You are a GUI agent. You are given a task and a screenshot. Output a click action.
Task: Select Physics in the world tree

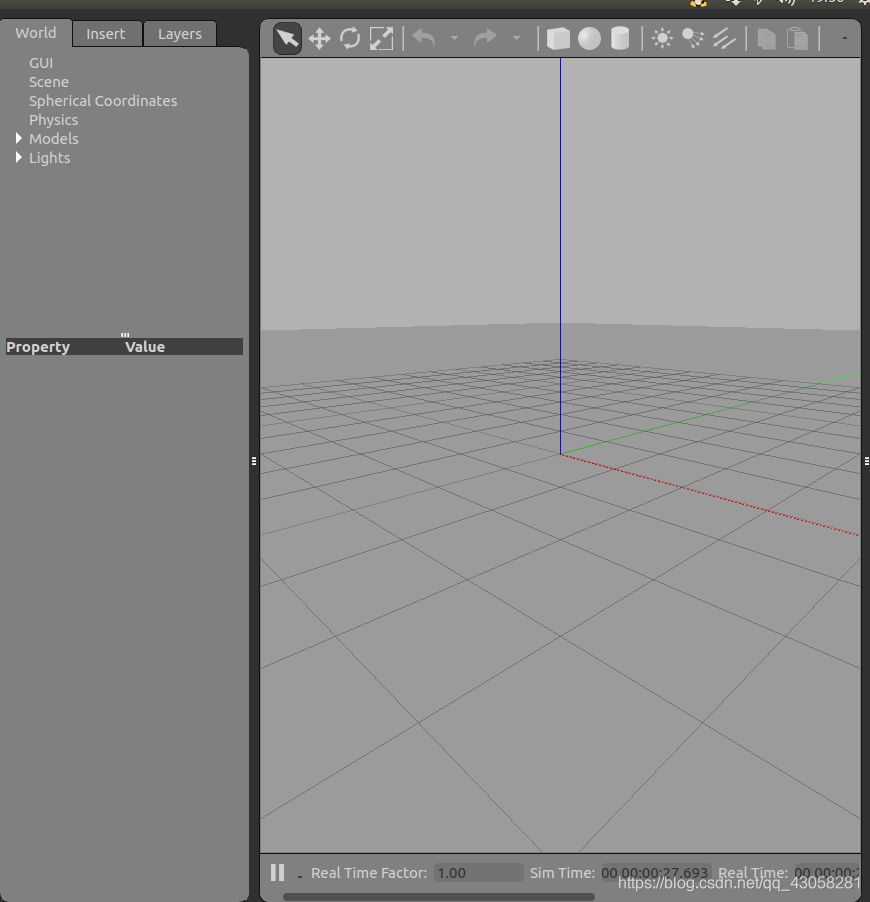[x=54, y=120]
